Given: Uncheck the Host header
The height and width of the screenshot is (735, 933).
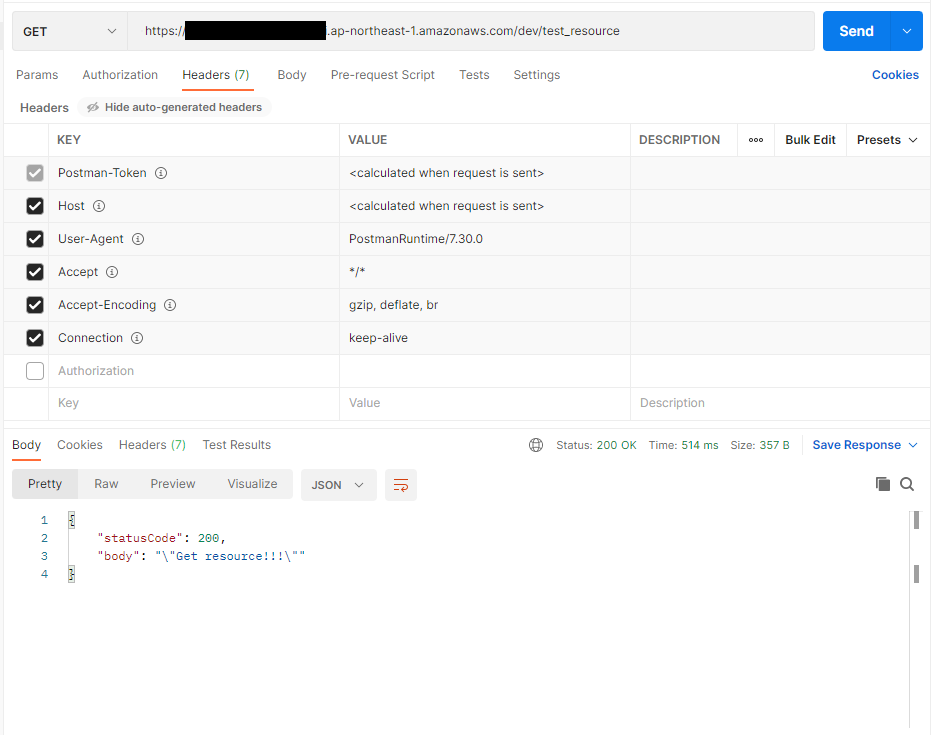Looking at the screenshot, I should (x=34, y=205).
